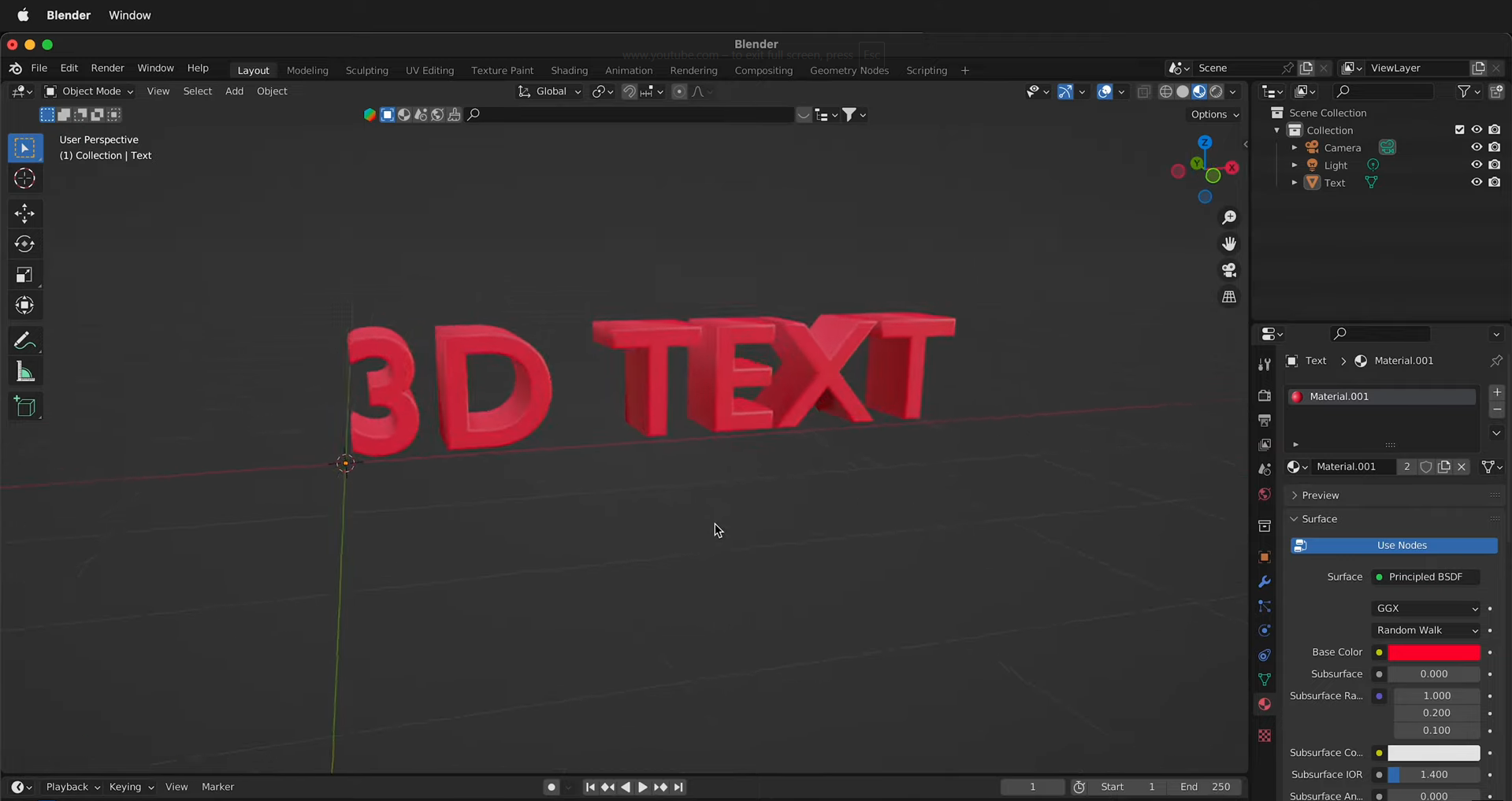Toggle the Use Nodes button
The height and width of the screenshot is (801, 1512).
[1394, 545]
